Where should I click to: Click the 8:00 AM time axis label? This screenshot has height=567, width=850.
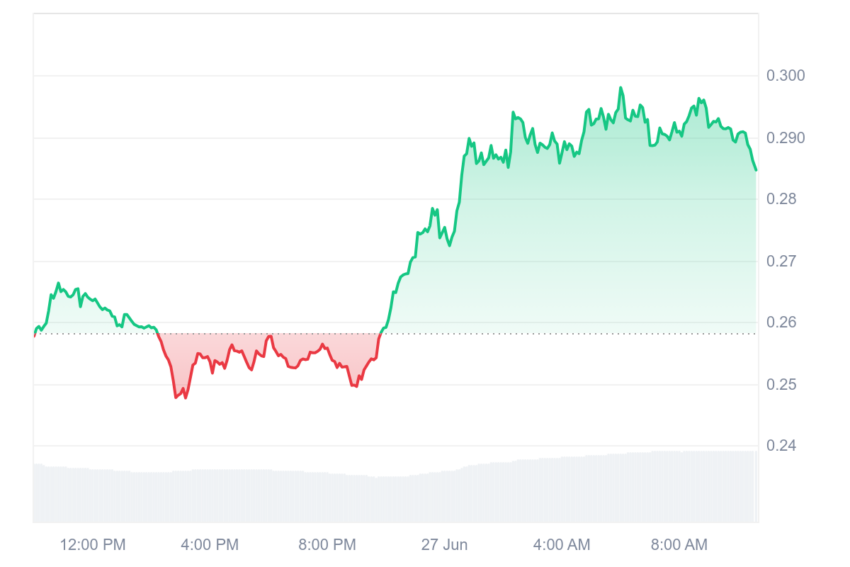(679, 544)
